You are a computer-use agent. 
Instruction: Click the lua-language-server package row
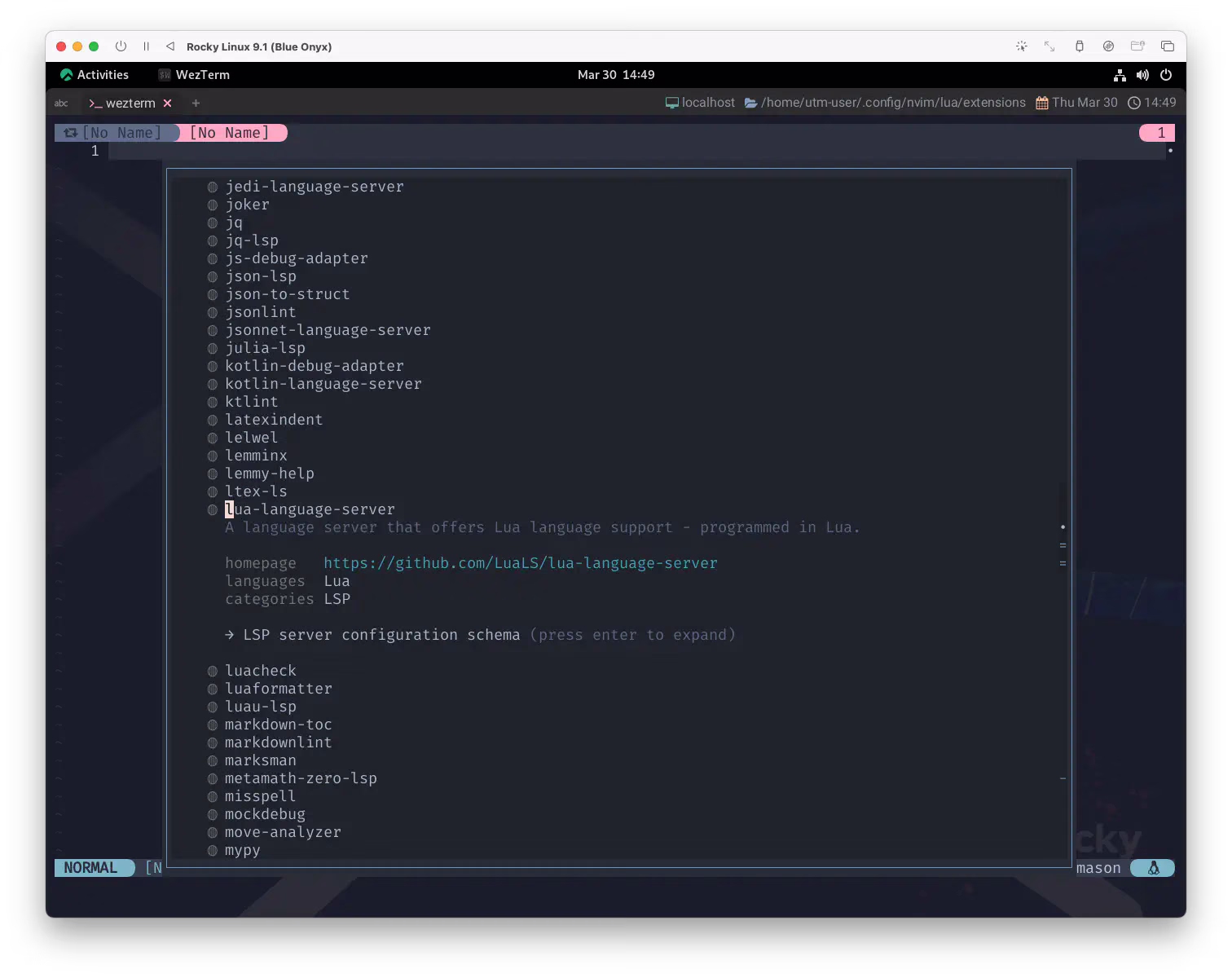pos(310,509)
